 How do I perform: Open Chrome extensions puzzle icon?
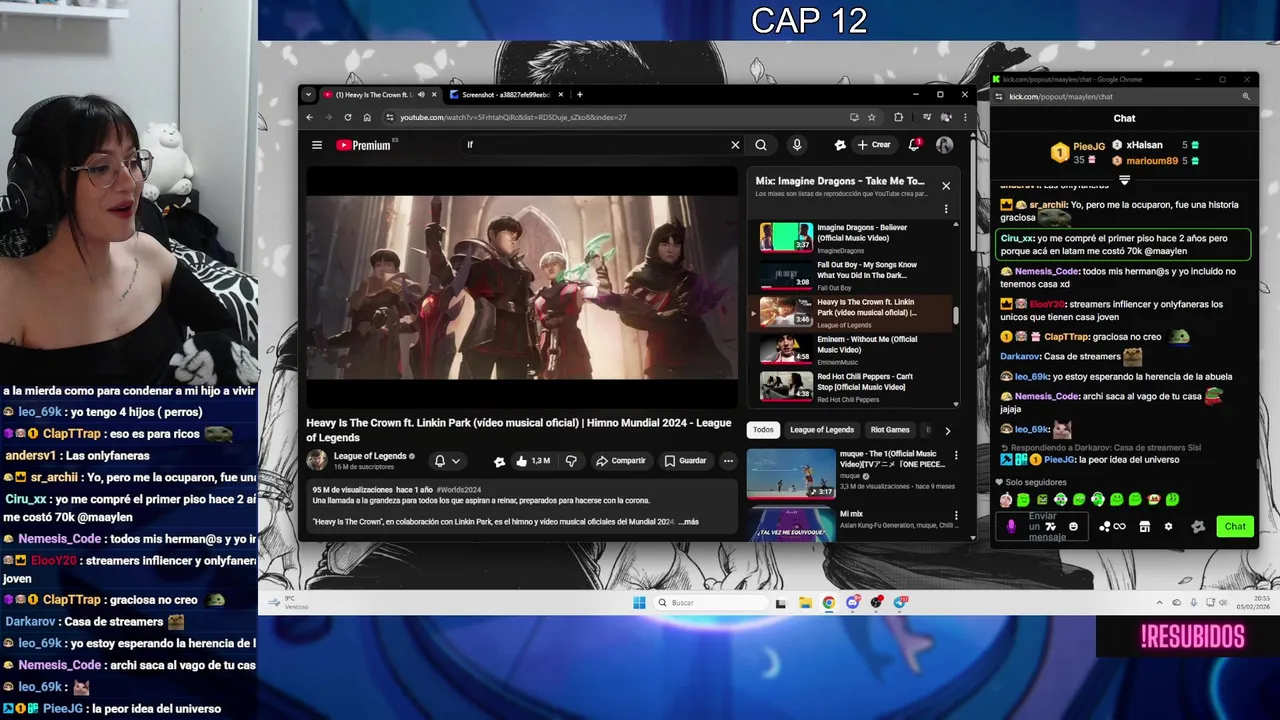[899, 117]
